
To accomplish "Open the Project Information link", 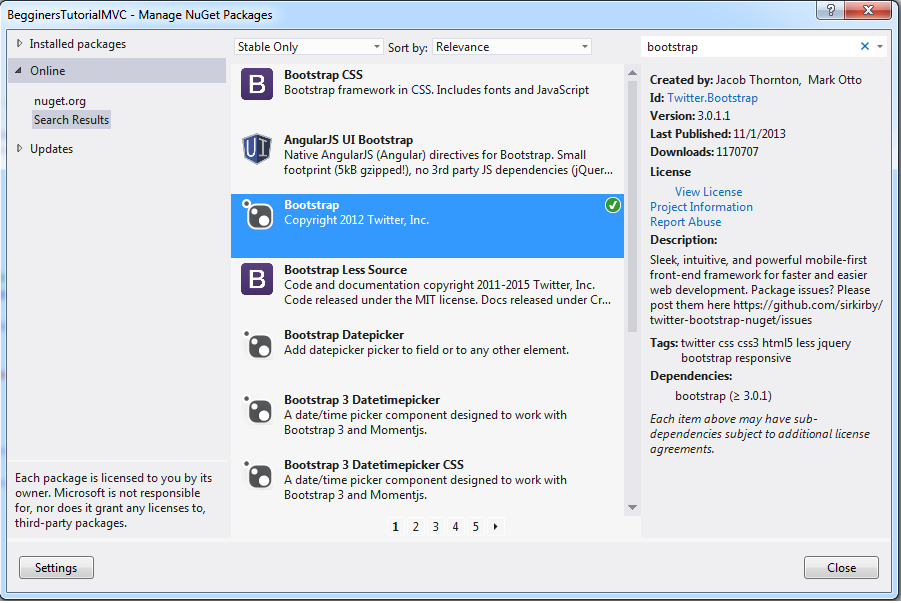I will (701, 207).
